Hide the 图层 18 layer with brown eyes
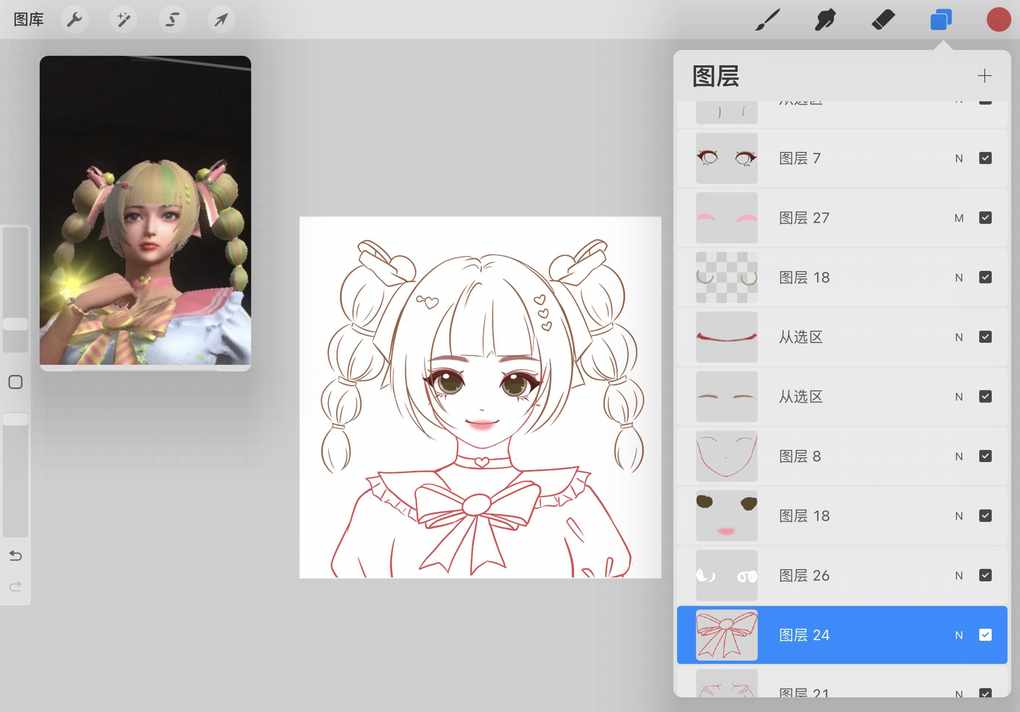 [x=986, y=516]
